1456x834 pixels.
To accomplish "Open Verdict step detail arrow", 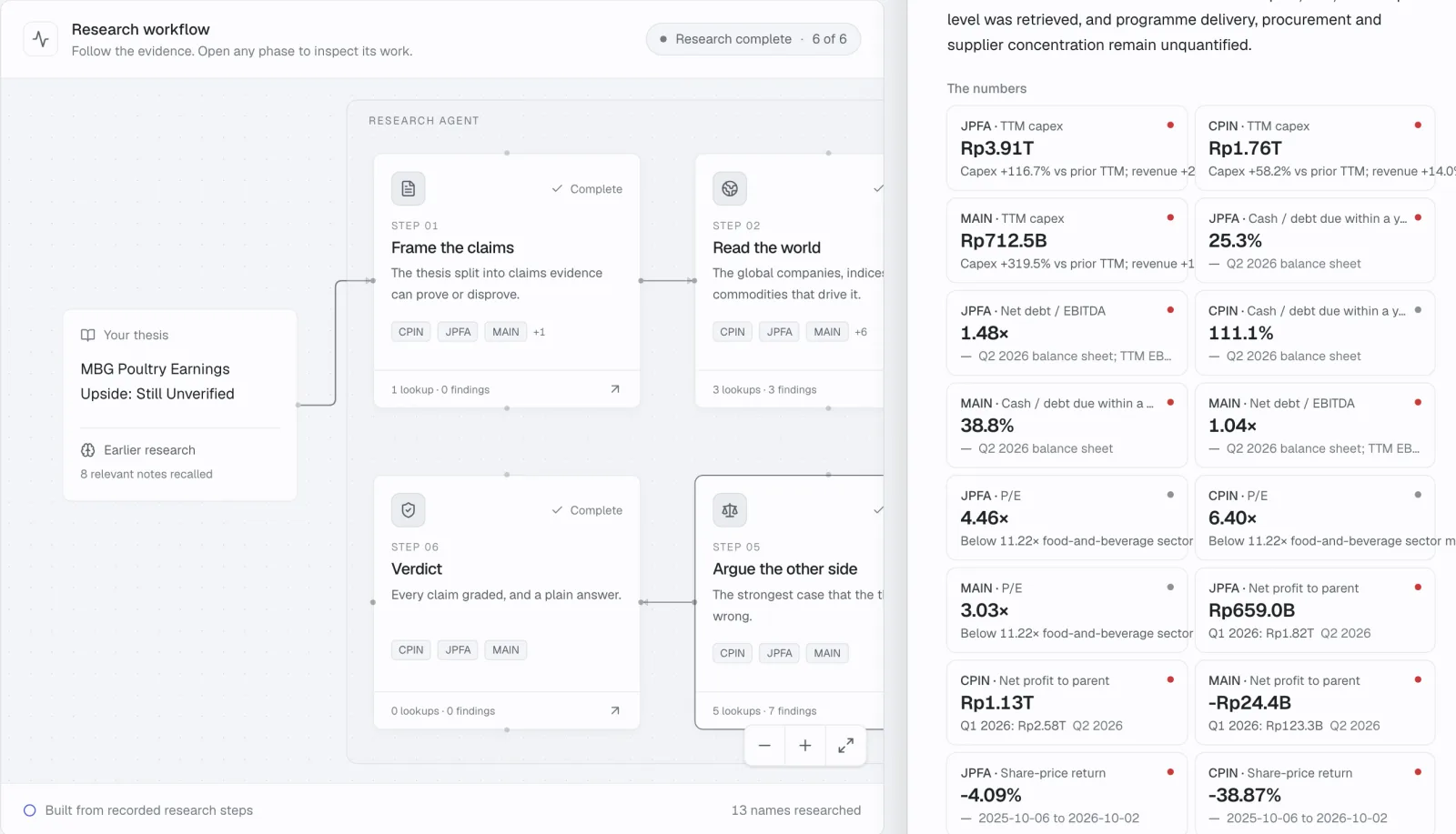I will point(615,711).
